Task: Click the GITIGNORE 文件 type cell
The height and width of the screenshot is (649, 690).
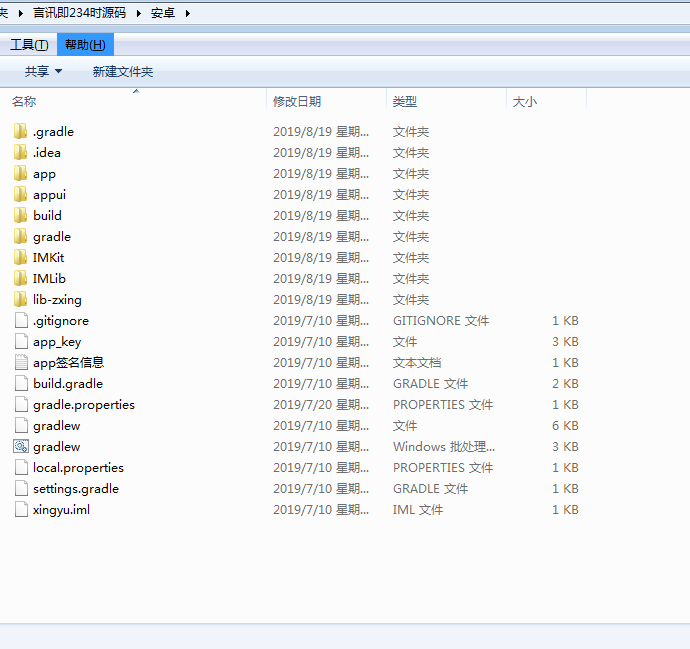Action: point(441,321)
